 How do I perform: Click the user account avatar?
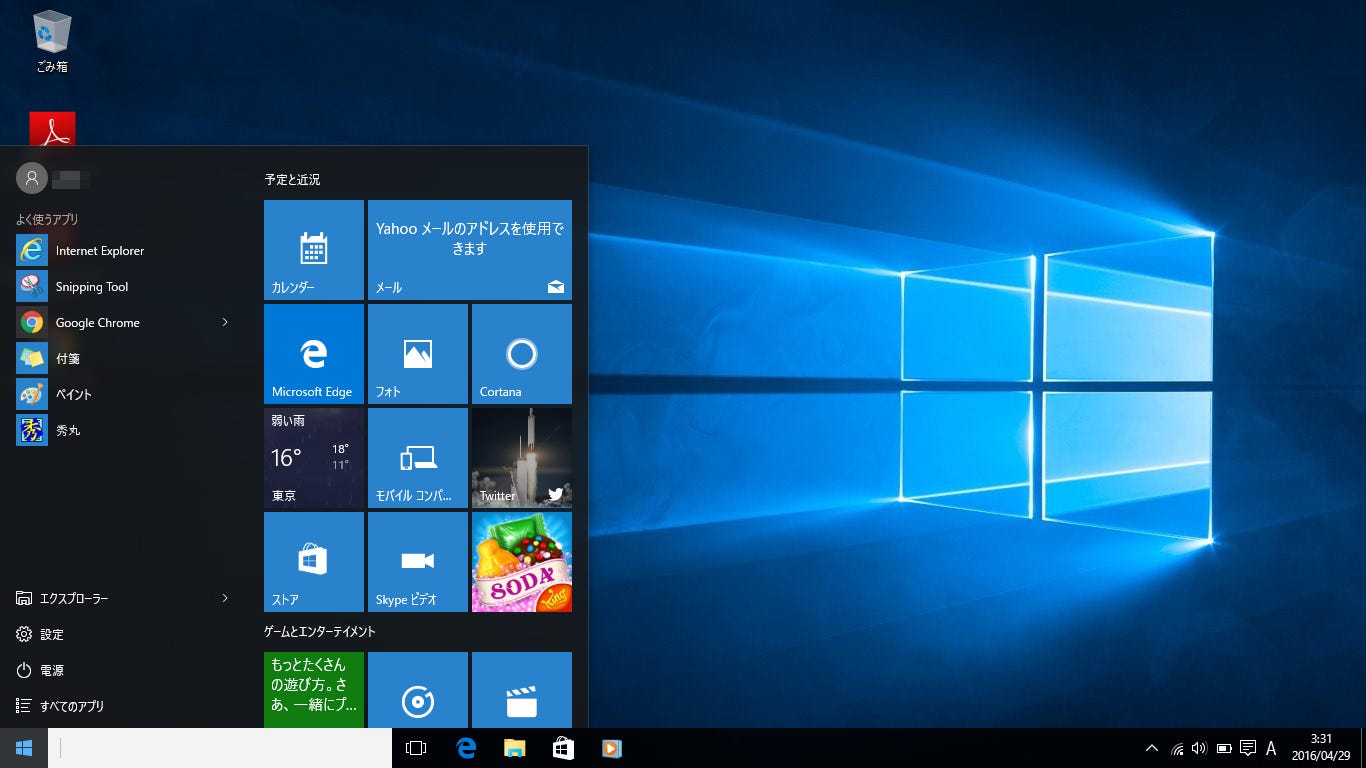tap(32, 178)
